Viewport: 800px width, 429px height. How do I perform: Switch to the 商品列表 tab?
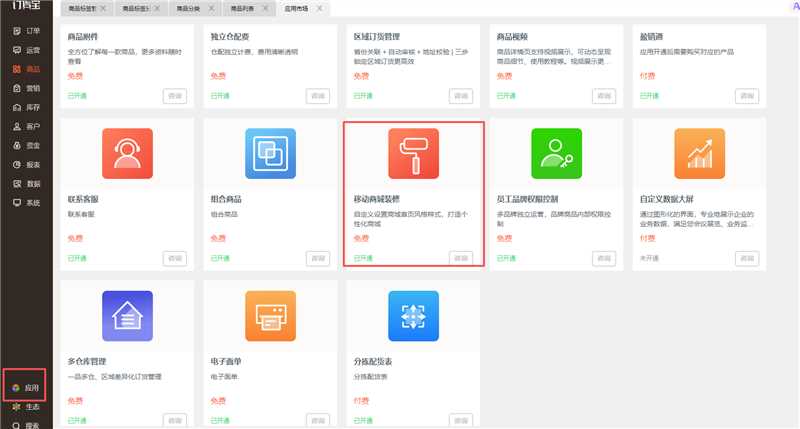click(x=242, y=9)
